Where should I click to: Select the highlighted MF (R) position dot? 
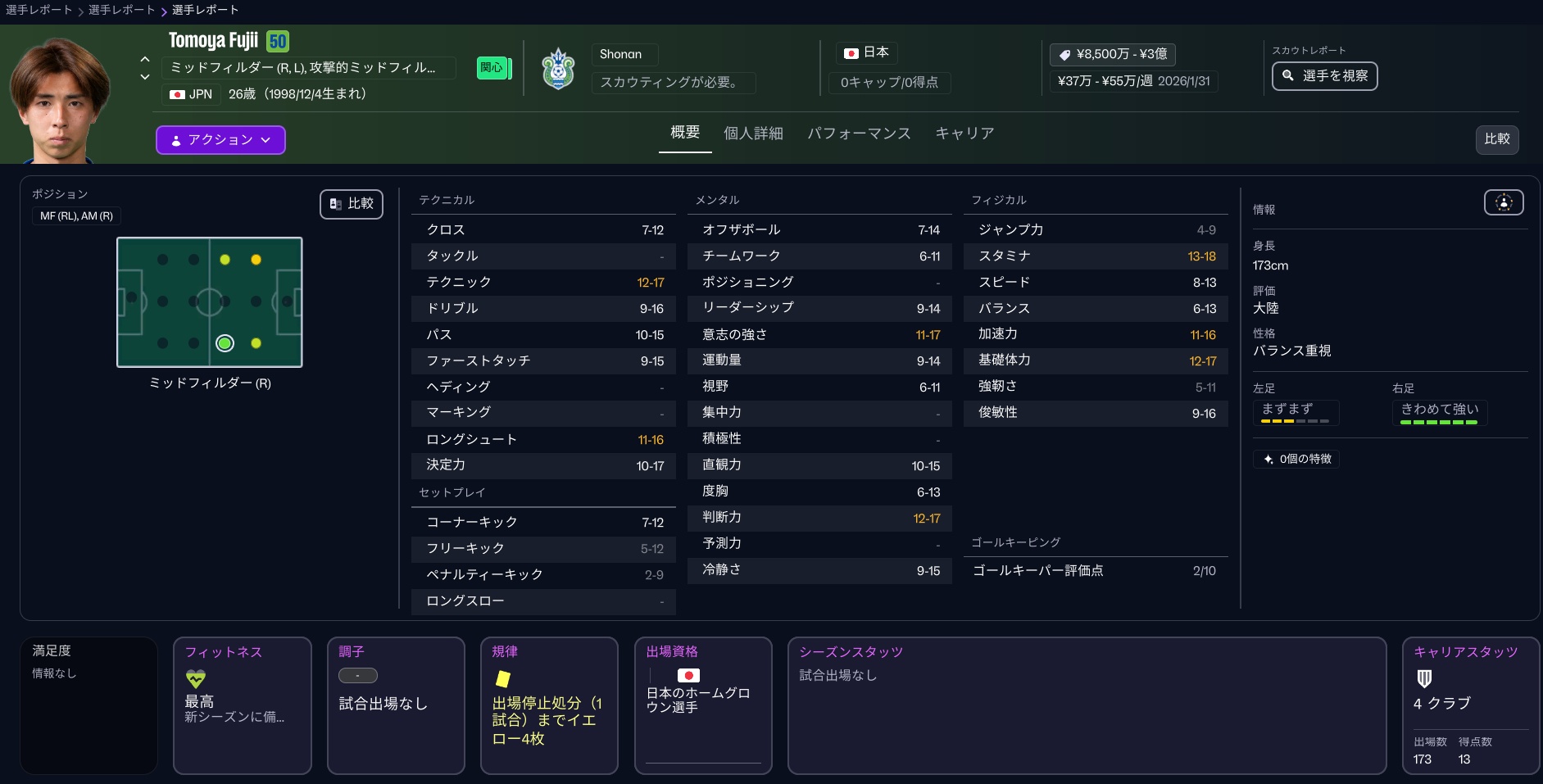(x=225, y=343)
